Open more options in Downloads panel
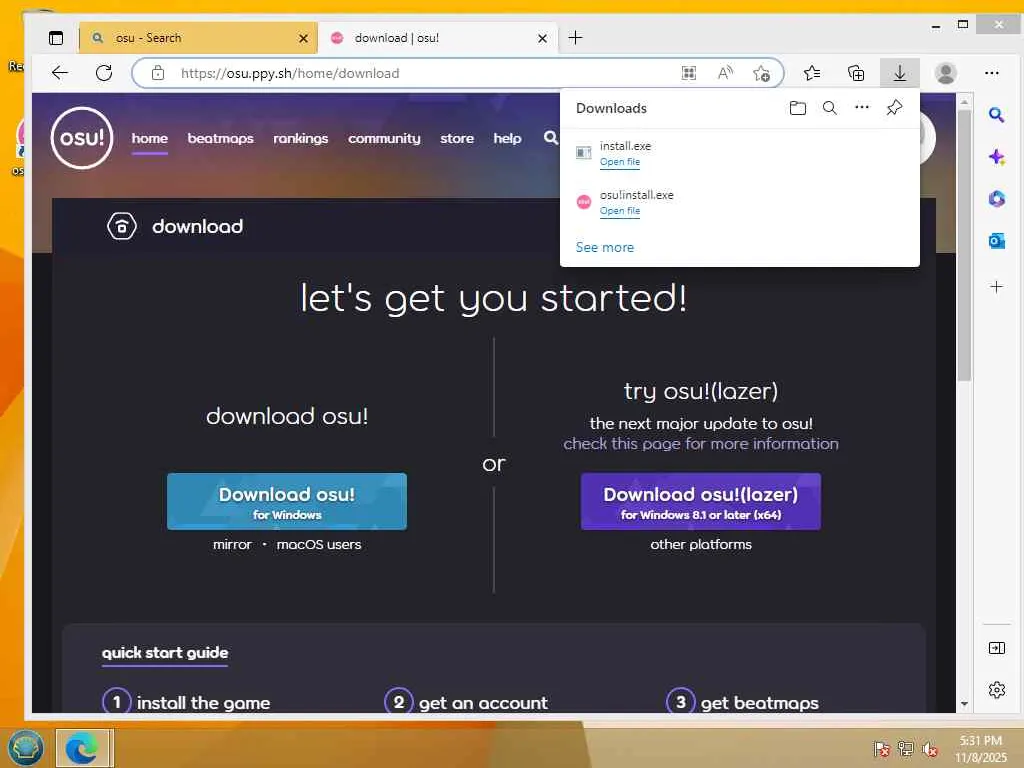The image size is (1024, 768). (x=862, y=107)
